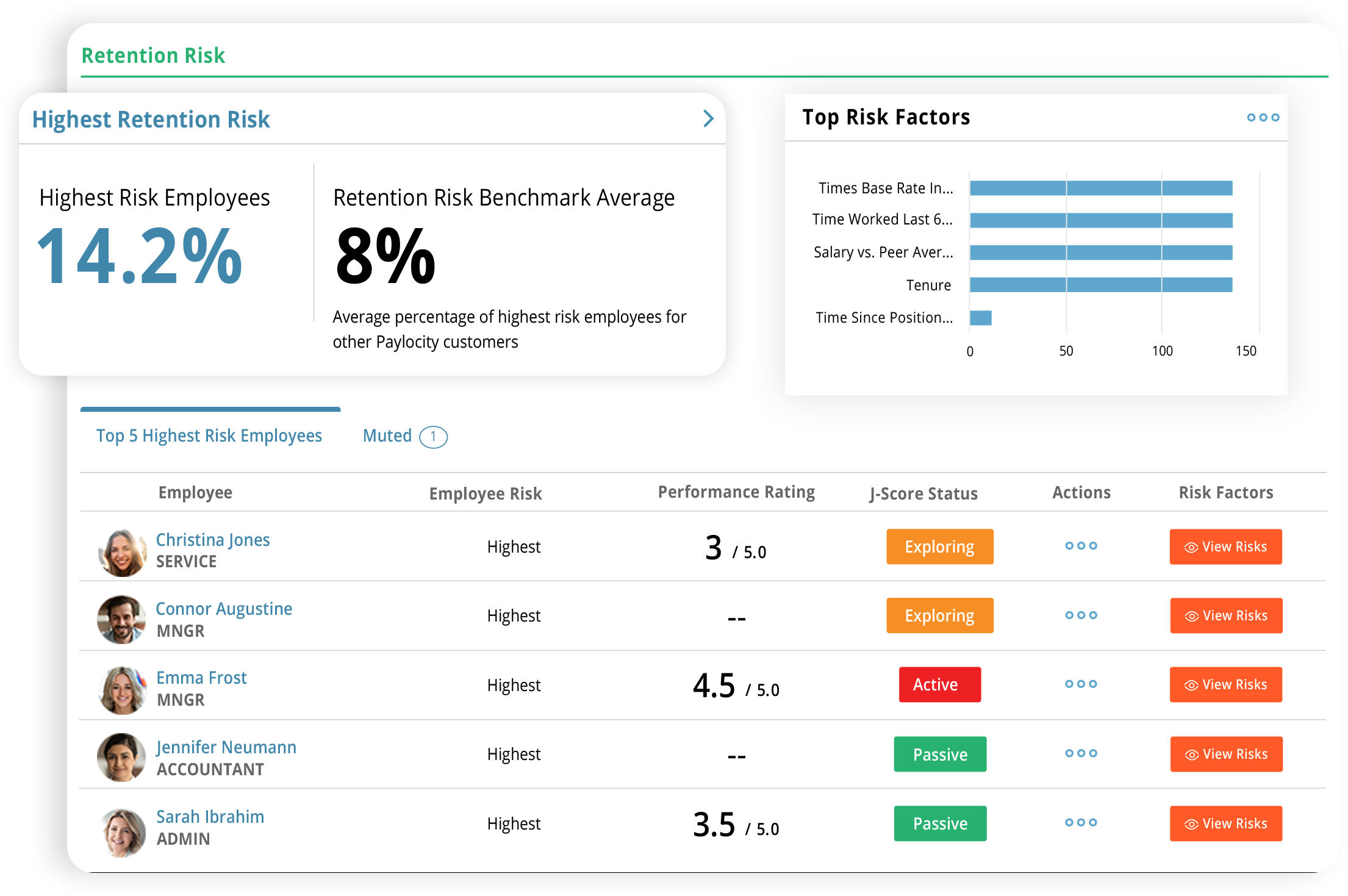Click the Tenure bar in chart

point(1100,285)
